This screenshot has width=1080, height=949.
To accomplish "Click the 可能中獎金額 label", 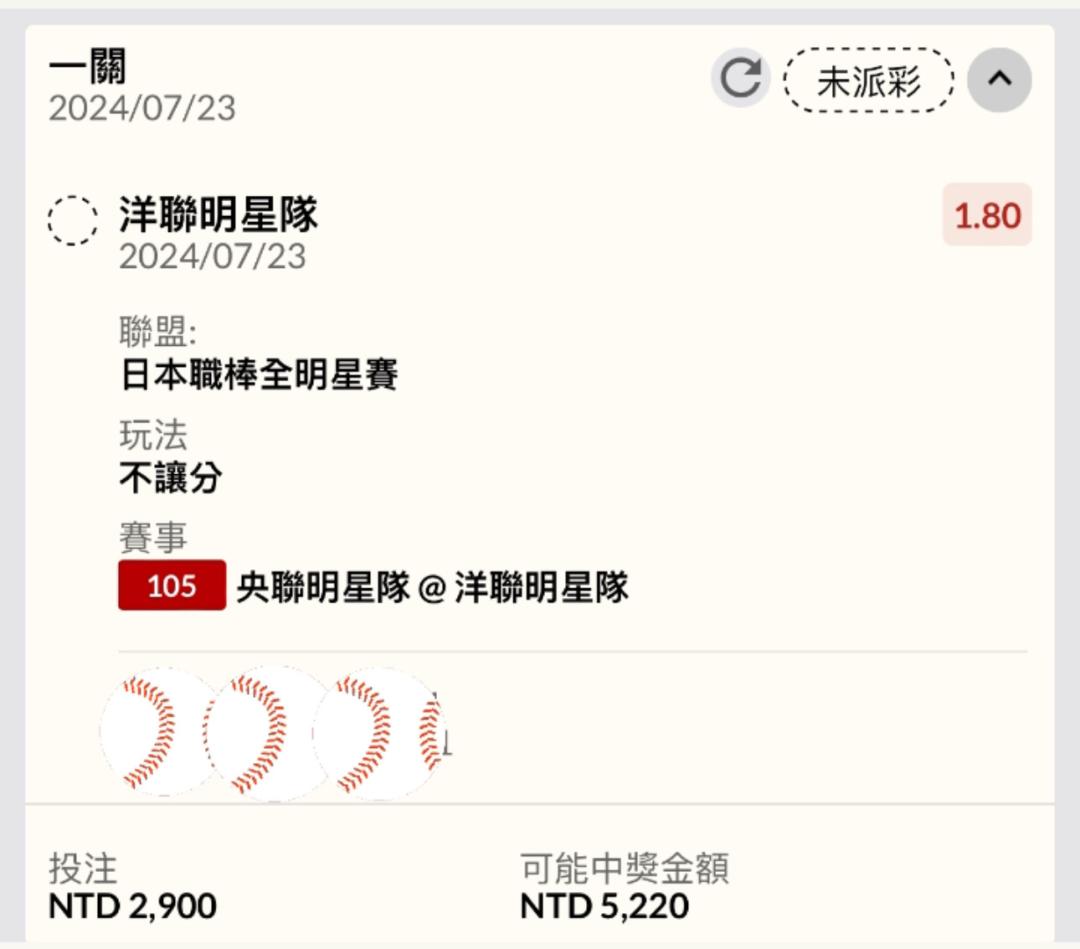I will (624, 868).
